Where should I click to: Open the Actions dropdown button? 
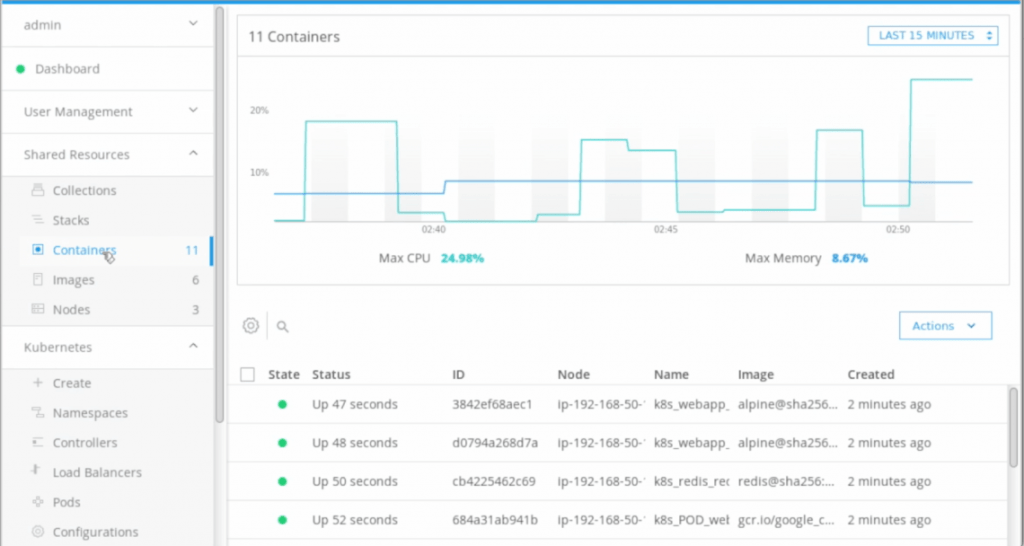click(945, 325)
